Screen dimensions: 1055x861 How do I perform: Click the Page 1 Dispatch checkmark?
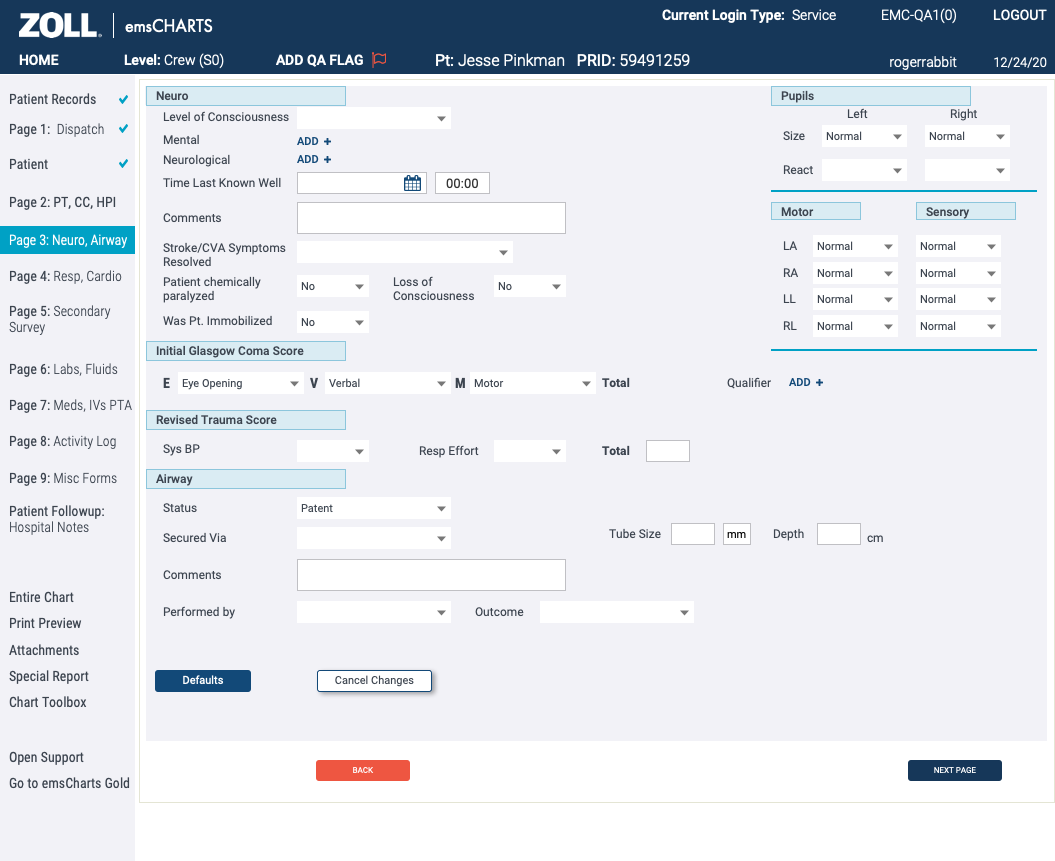click(123, 128)
